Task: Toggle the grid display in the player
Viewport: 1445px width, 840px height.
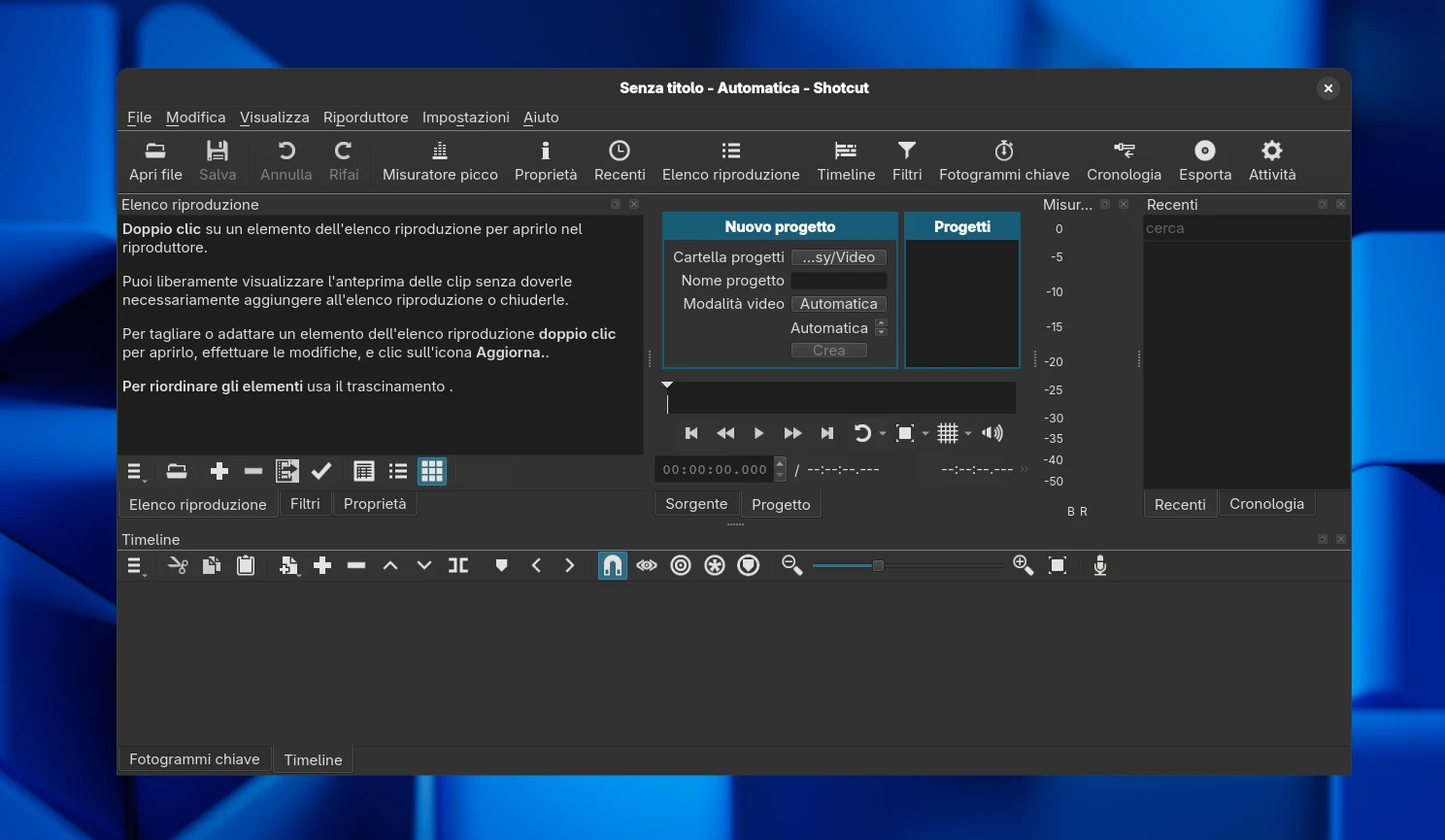Action: click(949, 433)
